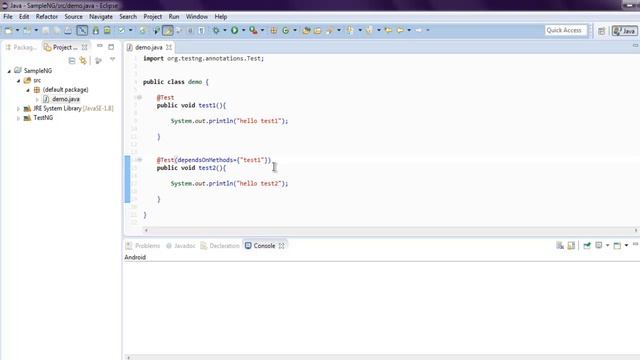The height and width of the screenshot is (360, 640).
Task: Close the Project Explorer view
Action: [84, 47]
